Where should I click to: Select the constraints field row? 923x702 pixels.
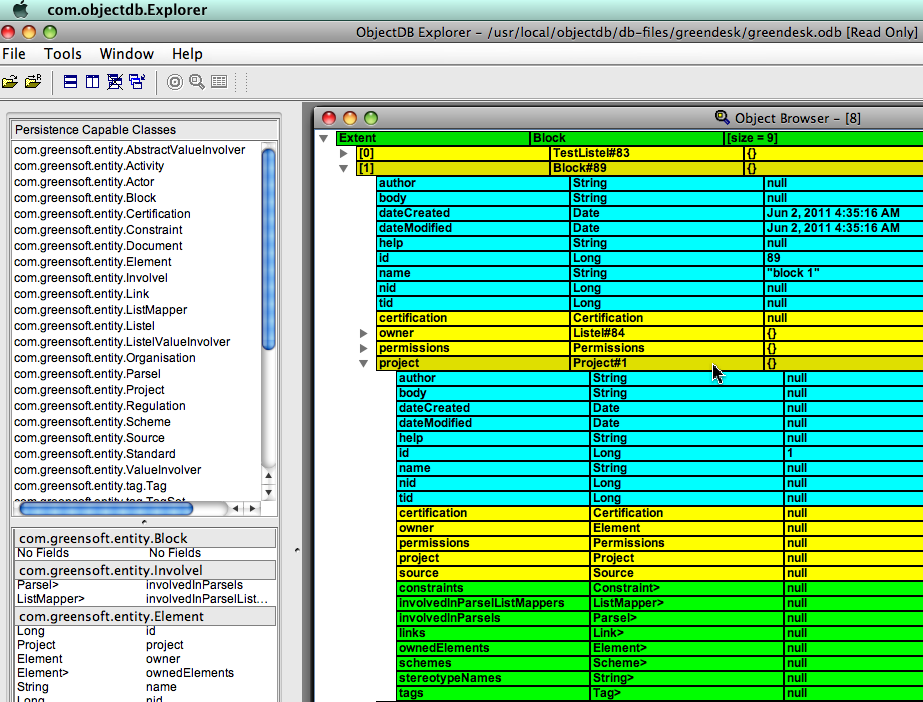659,588
